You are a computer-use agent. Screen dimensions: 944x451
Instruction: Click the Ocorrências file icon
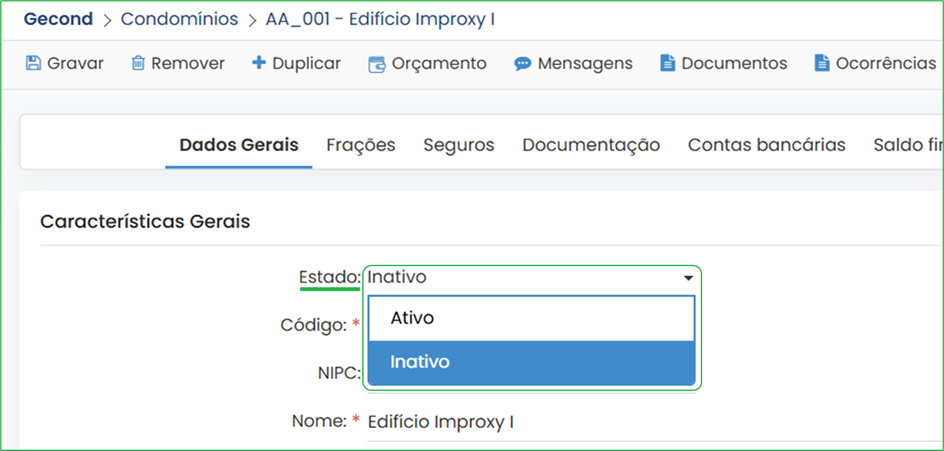[821, 63]
